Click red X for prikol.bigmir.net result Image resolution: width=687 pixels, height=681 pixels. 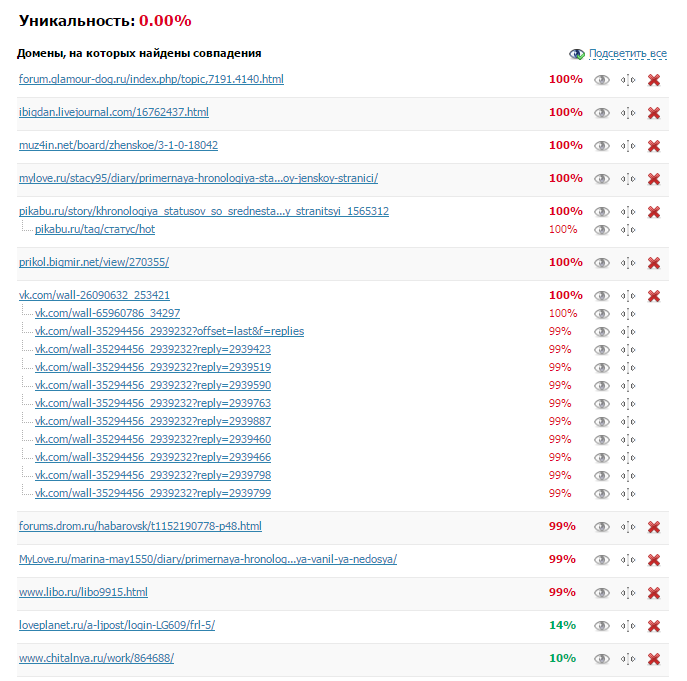point(654,262)
